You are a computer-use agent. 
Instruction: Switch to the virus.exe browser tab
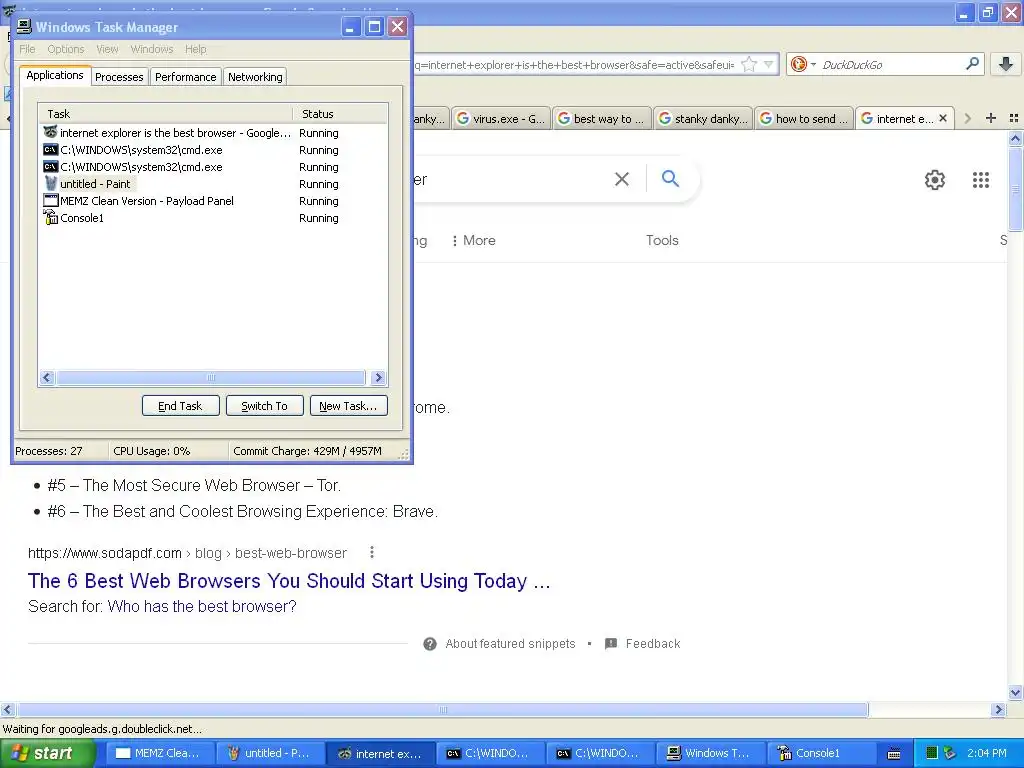point(502,119)
